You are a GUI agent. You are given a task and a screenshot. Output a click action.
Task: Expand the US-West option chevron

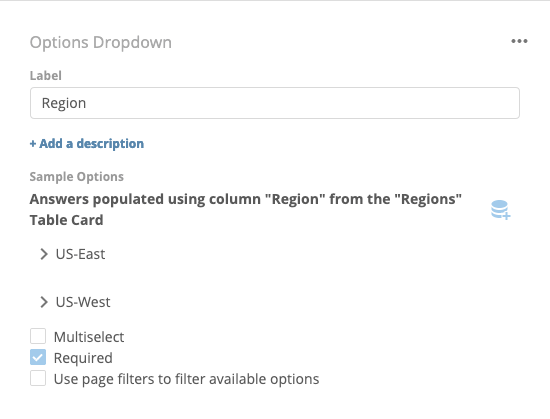coord(43,302)
